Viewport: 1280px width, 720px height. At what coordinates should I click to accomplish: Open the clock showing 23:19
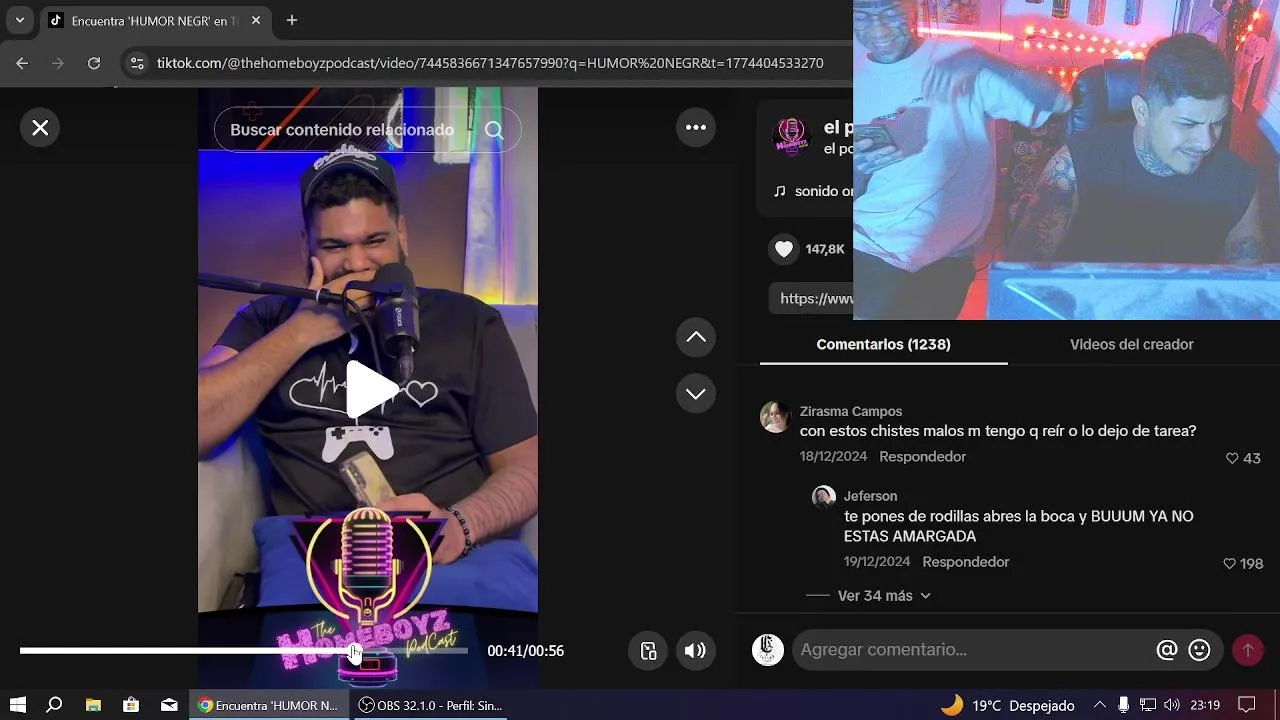(x=1205, y=705)
